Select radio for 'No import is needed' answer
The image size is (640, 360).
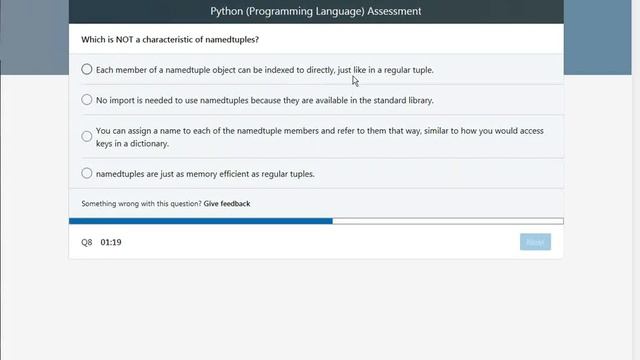87,100
